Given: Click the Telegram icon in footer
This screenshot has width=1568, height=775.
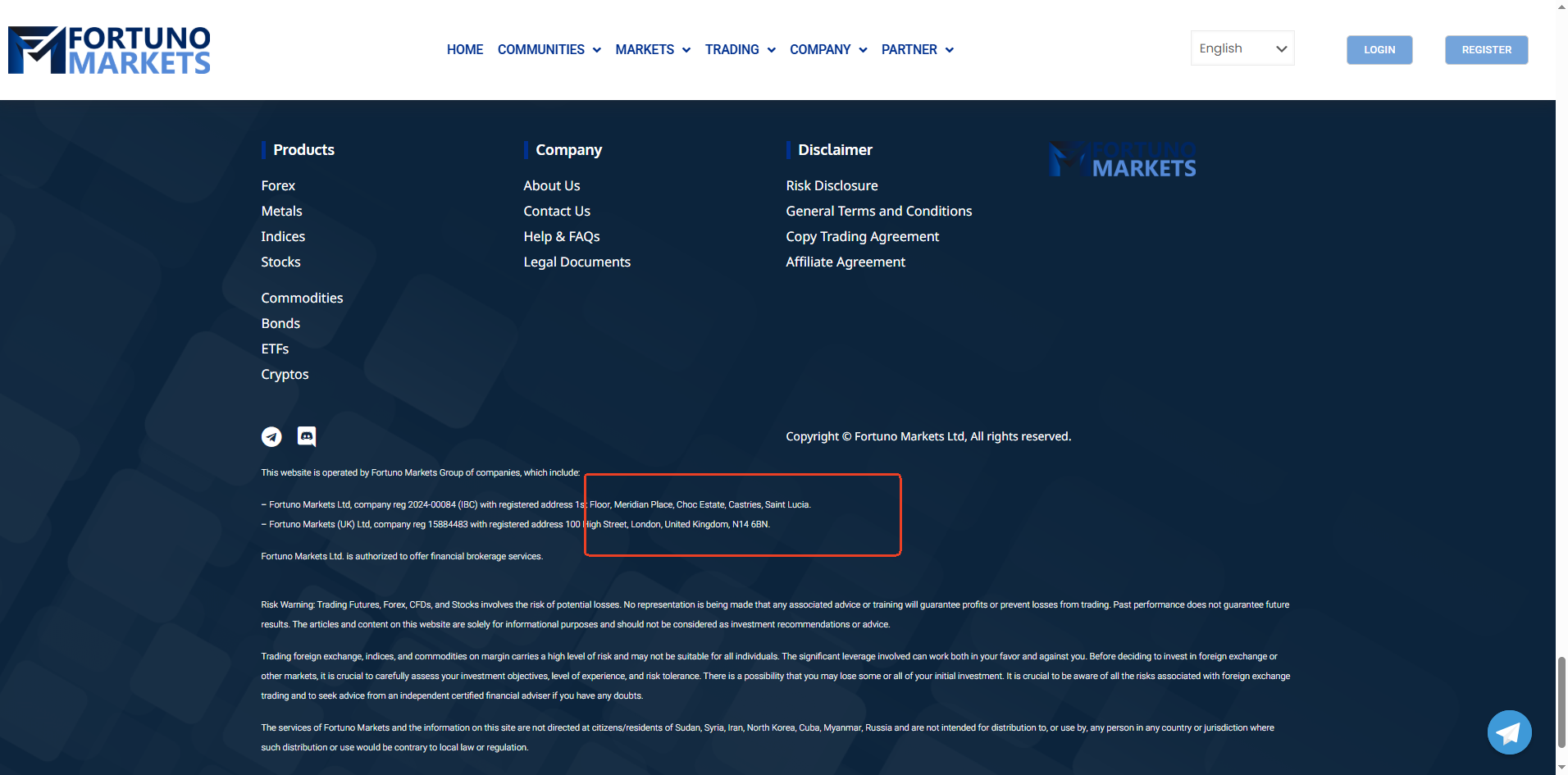Looking at the screenshot, I should (271, 437).
